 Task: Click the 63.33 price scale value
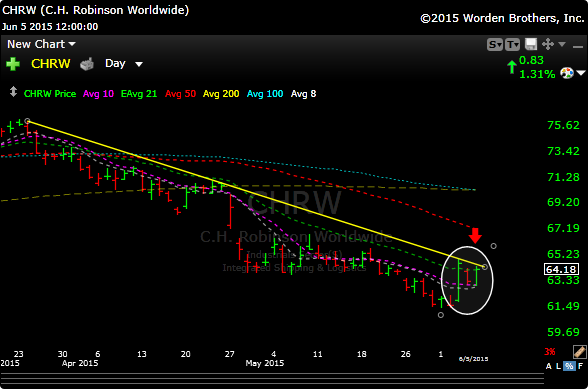coord(563,280)
